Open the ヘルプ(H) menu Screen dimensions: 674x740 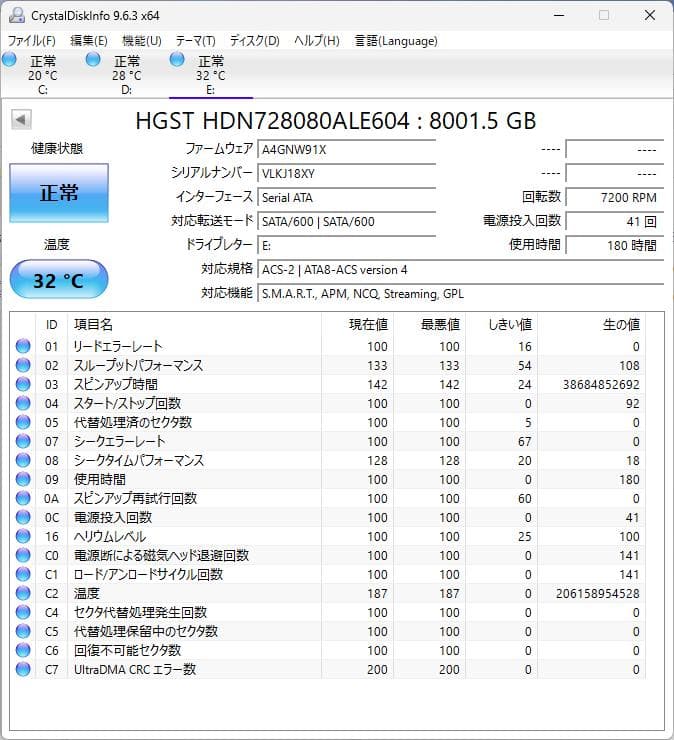click(x=317, y=41)
